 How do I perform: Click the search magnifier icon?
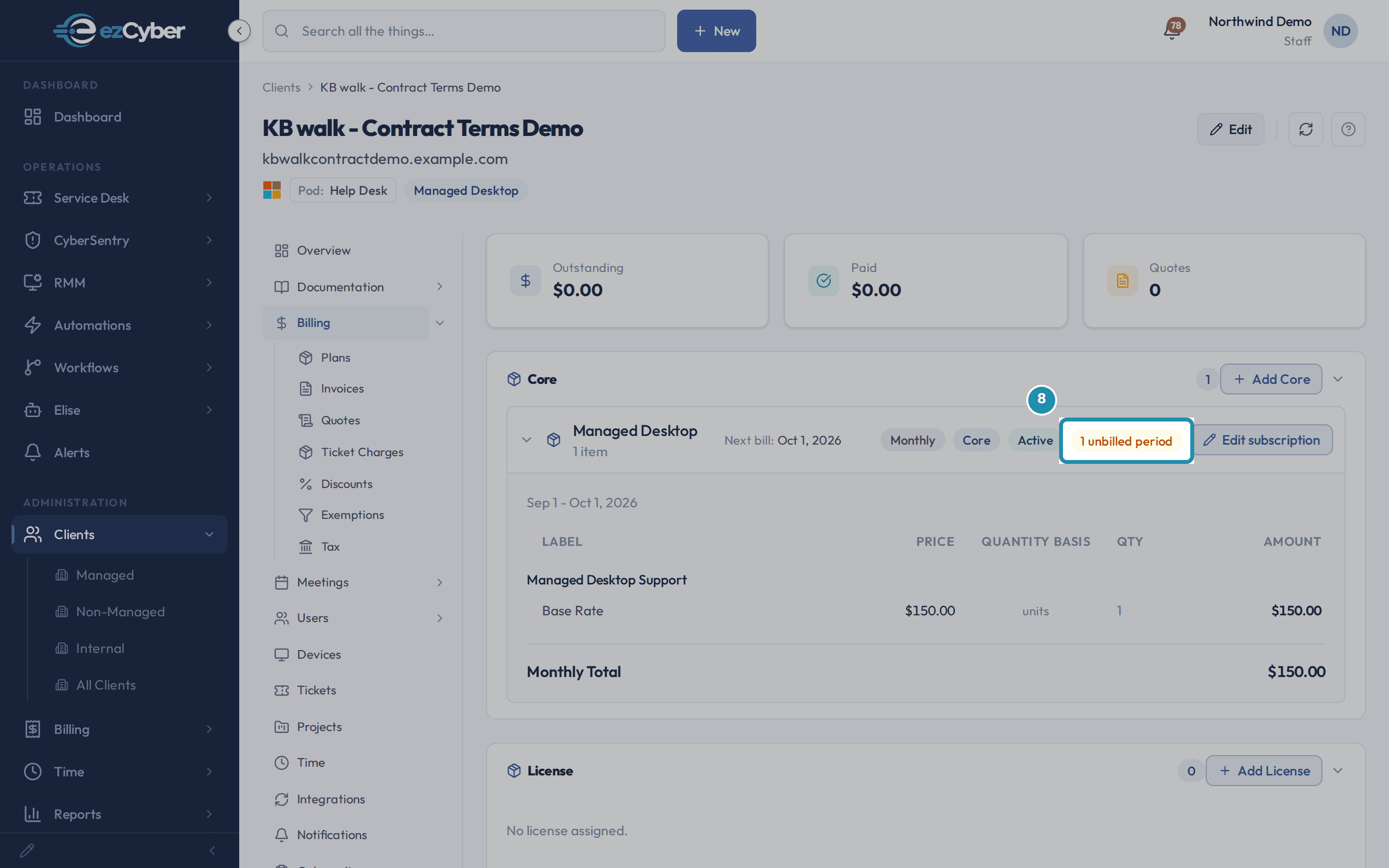click(281, 31)
